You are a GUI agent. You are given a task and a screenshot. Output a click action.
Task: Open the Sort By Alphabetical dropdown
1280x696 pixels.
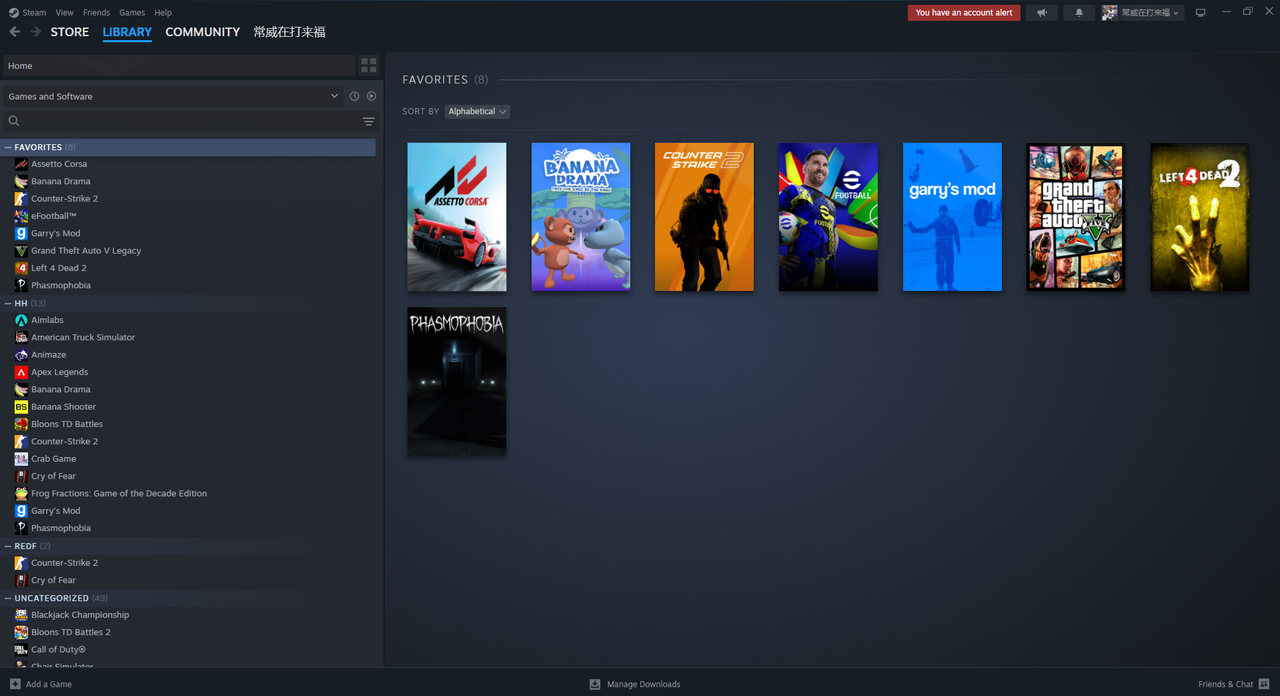pyautogui.click(x=477, y=111)
